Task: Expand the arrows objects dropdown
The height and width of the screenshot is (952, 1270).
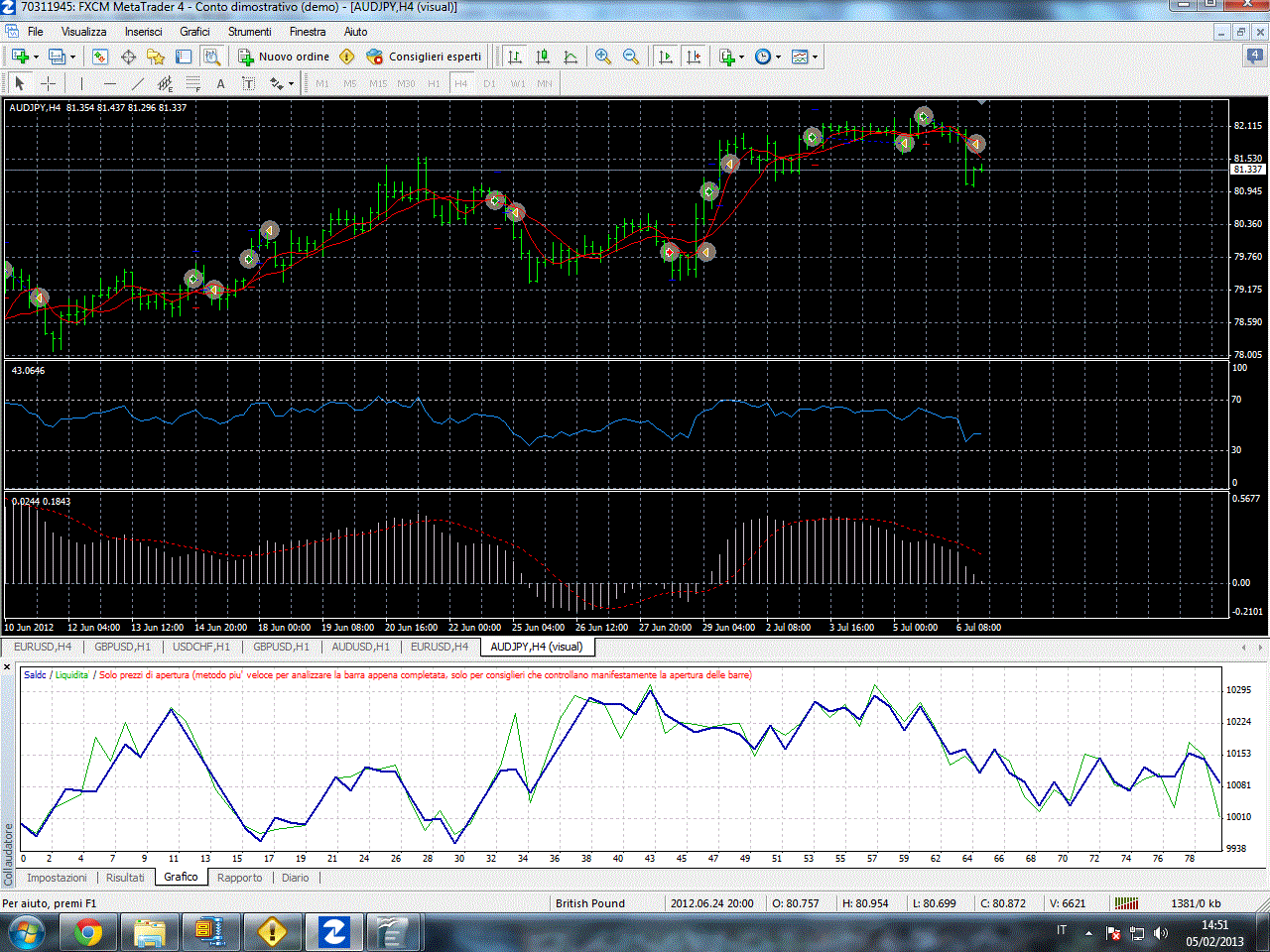Action: [291, 84]
